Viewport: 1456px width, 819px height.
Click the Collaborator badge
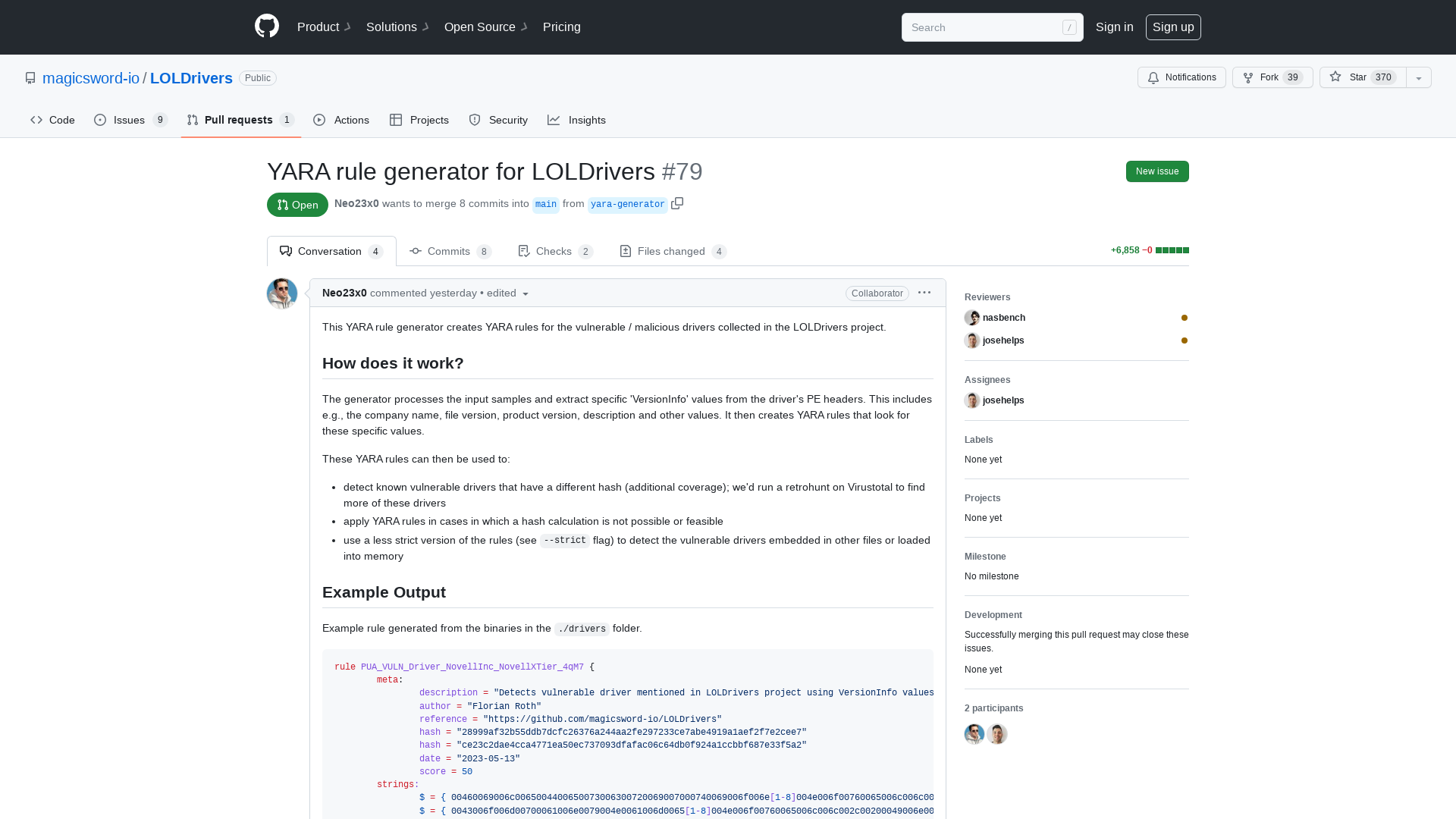(x=877, y=293)
